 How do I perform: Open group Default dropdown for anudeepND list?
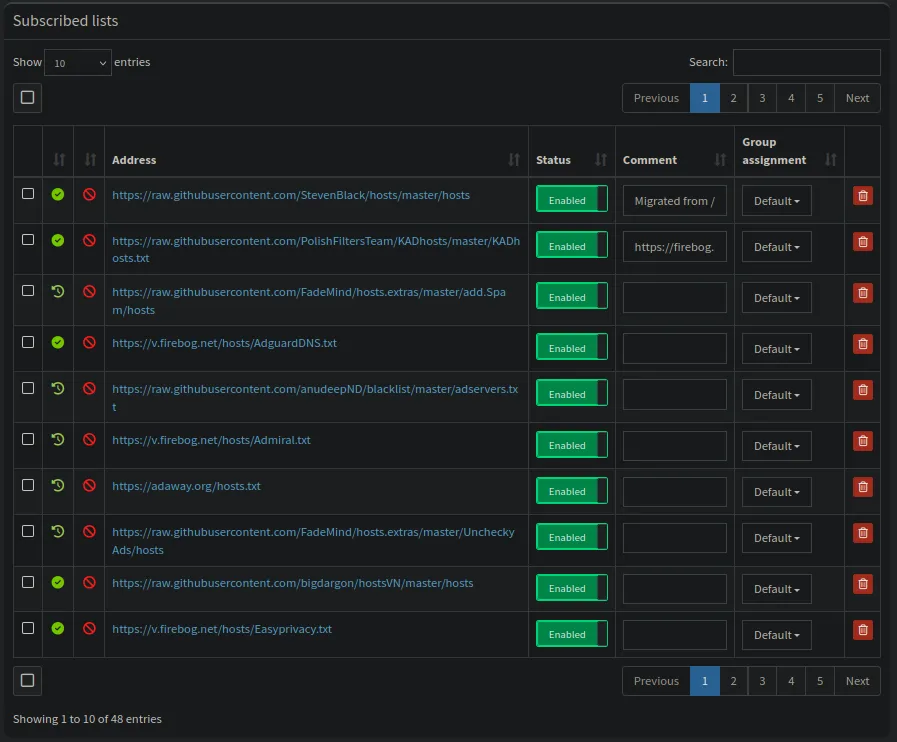(x=776, y=395)
